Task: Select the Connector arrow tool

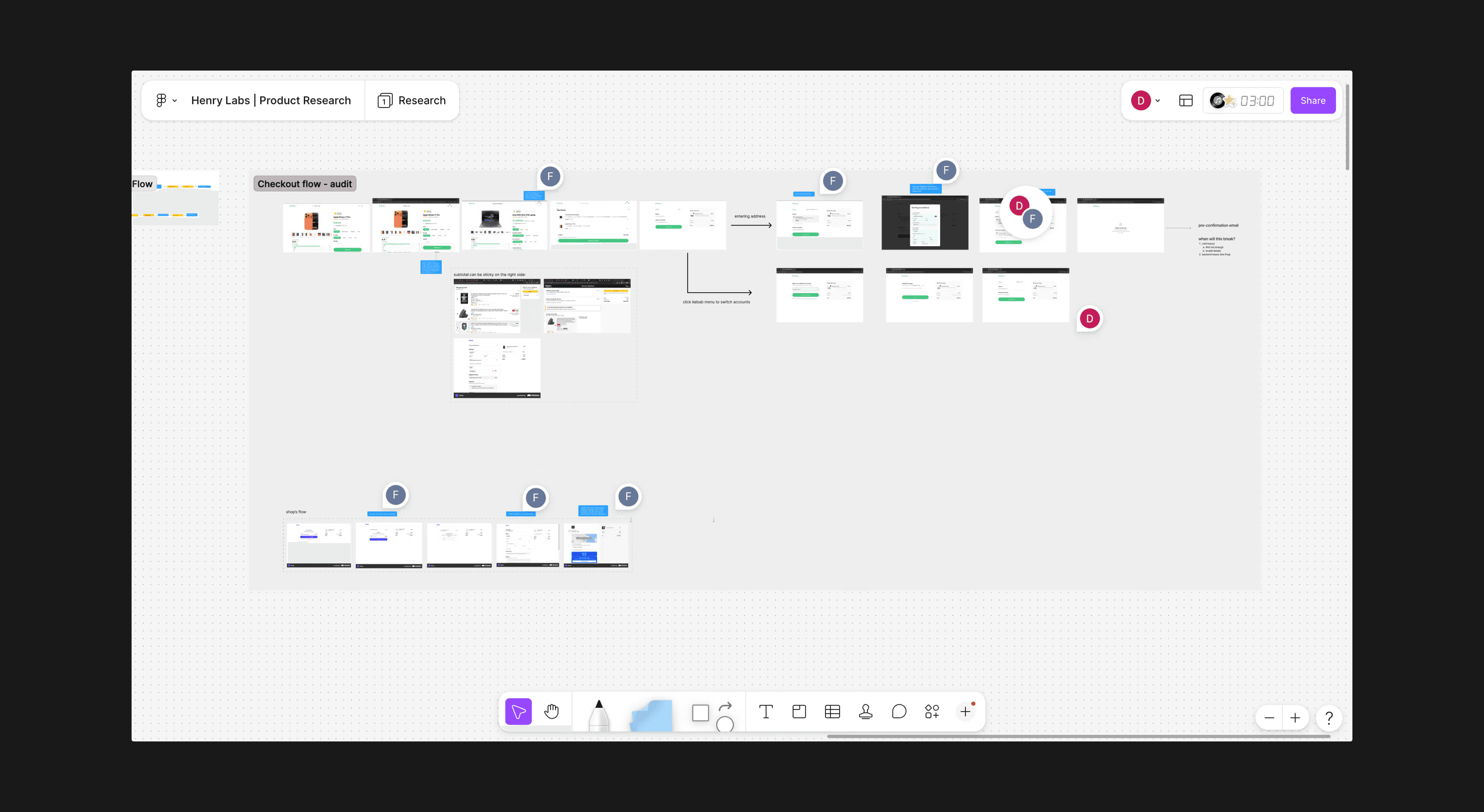Action: point(725,705)
